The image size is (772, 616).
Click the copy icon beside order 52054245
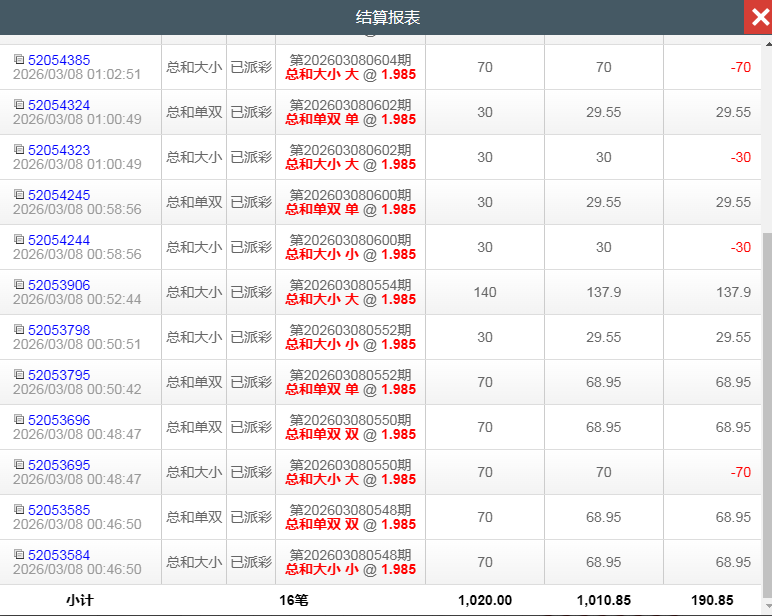[x=19, y=195]
